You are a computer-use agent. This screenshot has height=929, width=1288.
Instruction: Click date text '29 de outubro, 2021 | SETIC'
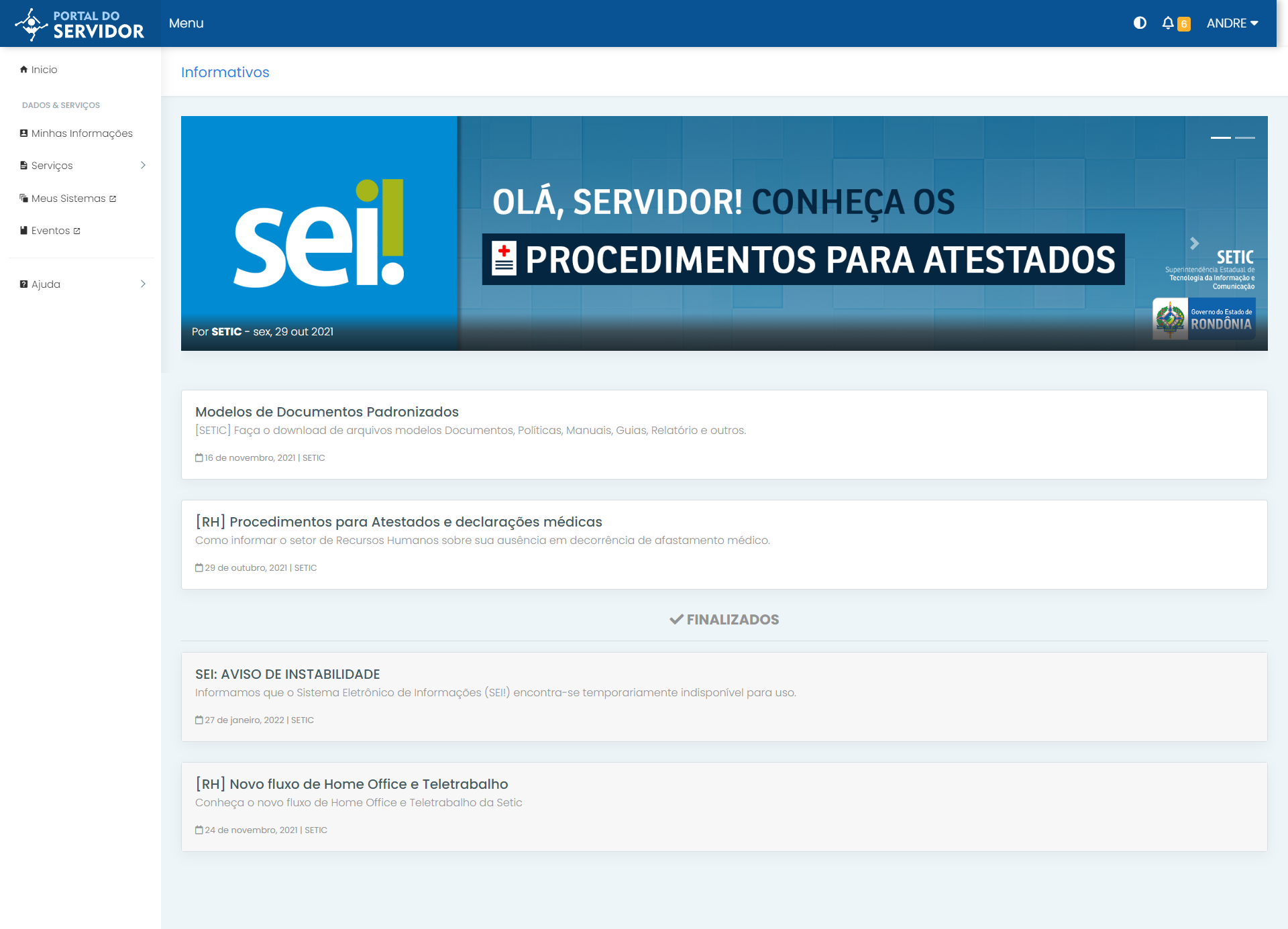tap(261, 568)
